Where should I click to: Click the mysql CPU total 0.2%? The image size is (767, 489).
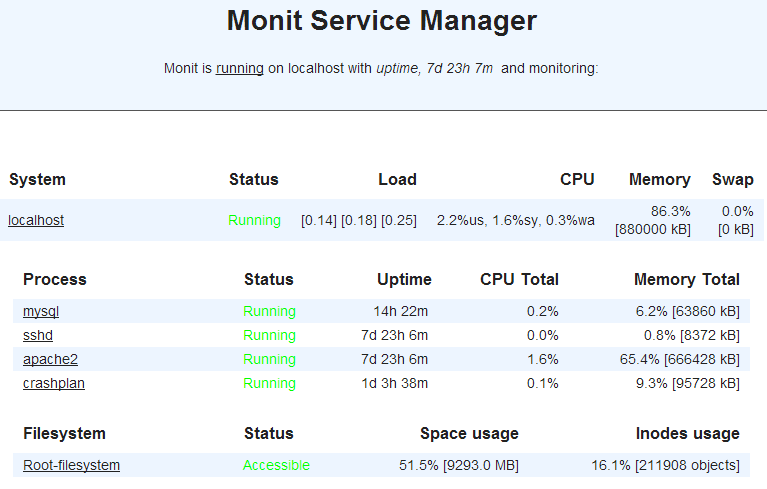point(542,311)
